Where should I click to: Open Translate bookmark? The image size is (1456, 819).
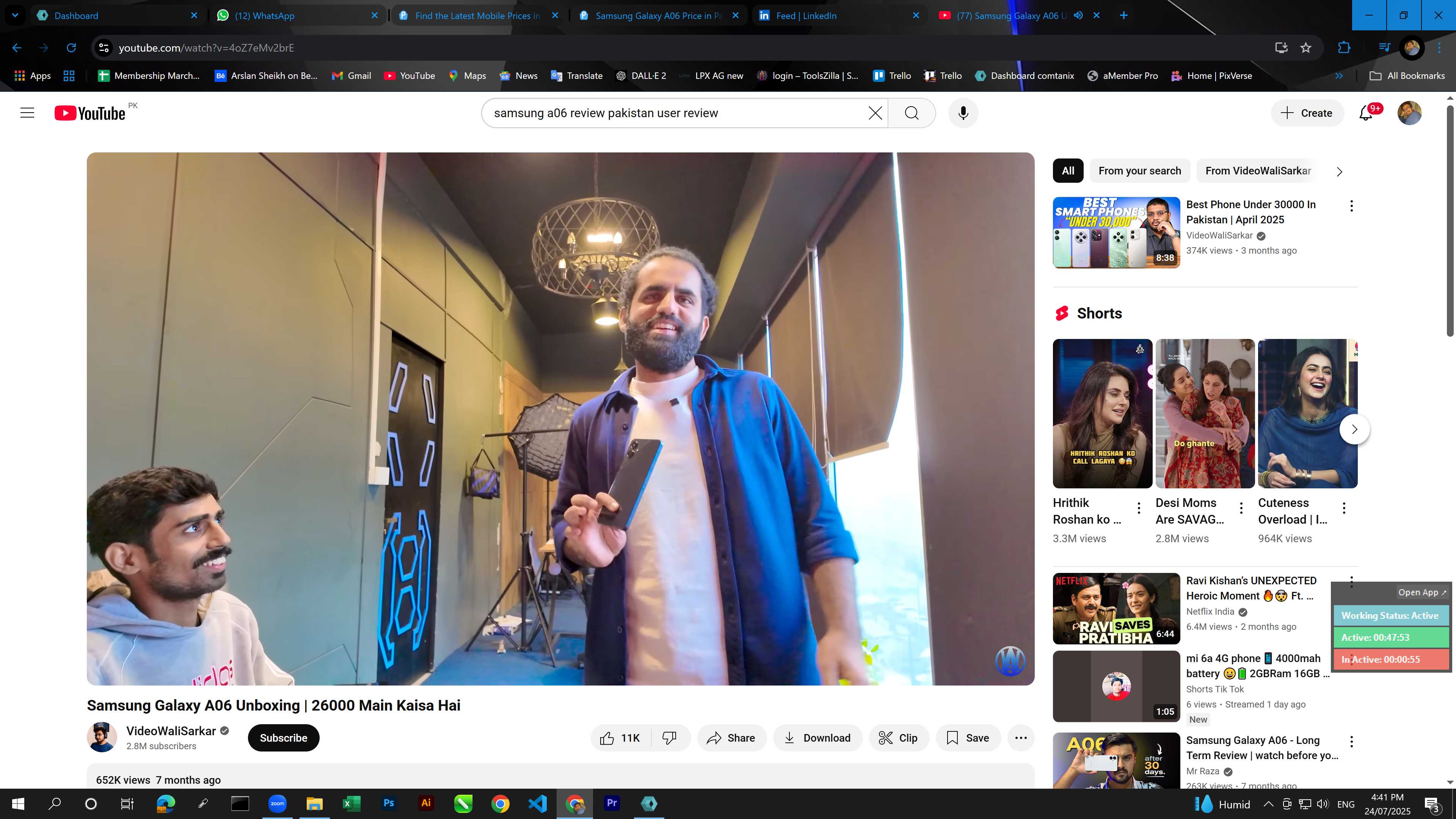(576, 76)
